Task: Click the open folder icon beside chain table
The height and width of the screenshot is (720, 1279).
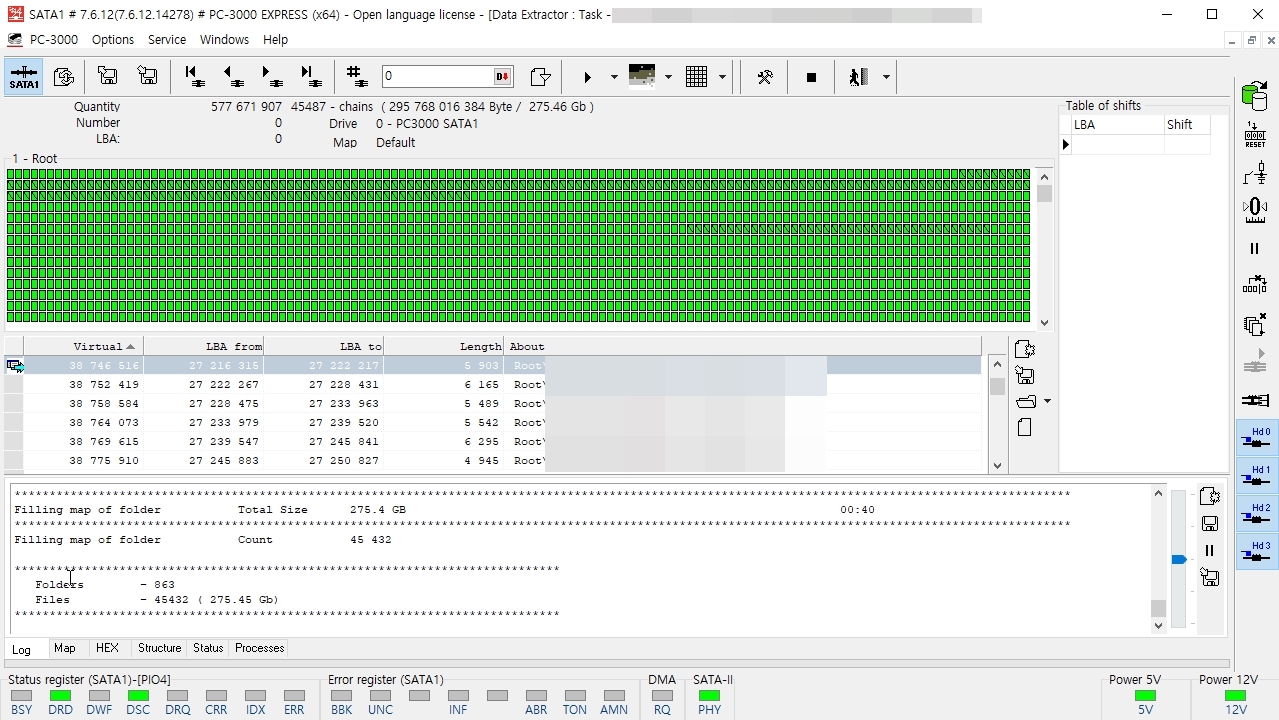Action: (x=1026, y=402)
